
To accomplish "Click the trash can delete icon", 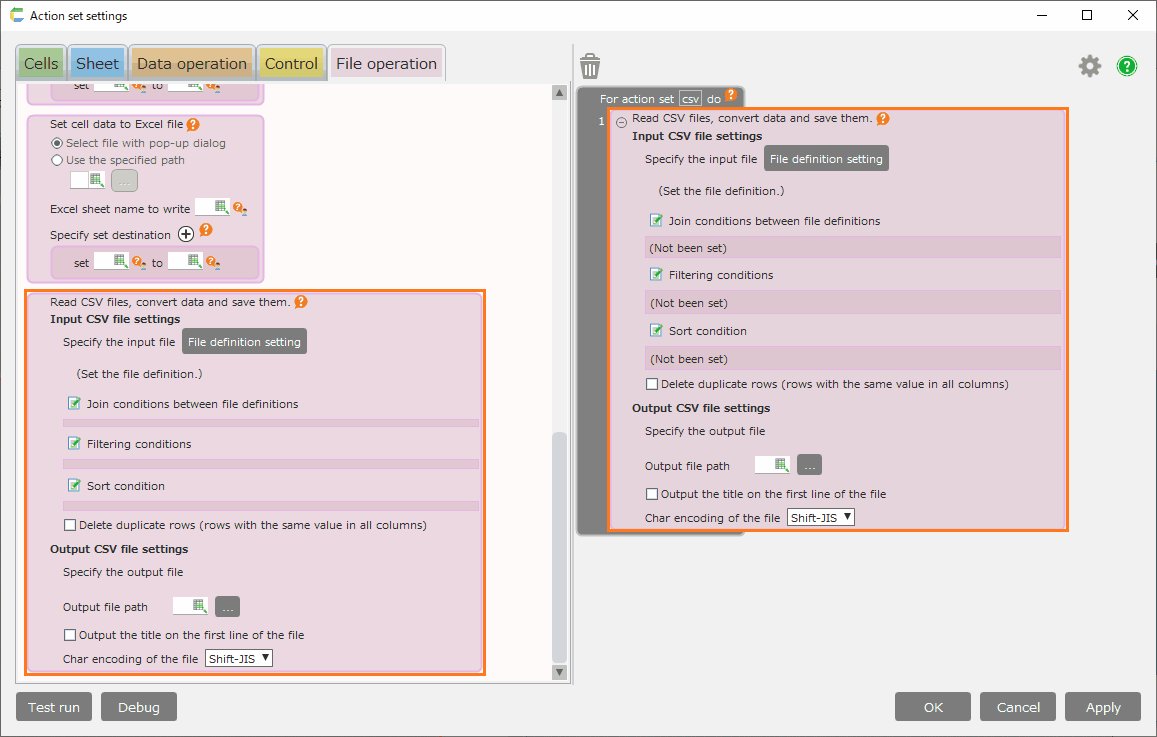I will (x=590, y=66).
